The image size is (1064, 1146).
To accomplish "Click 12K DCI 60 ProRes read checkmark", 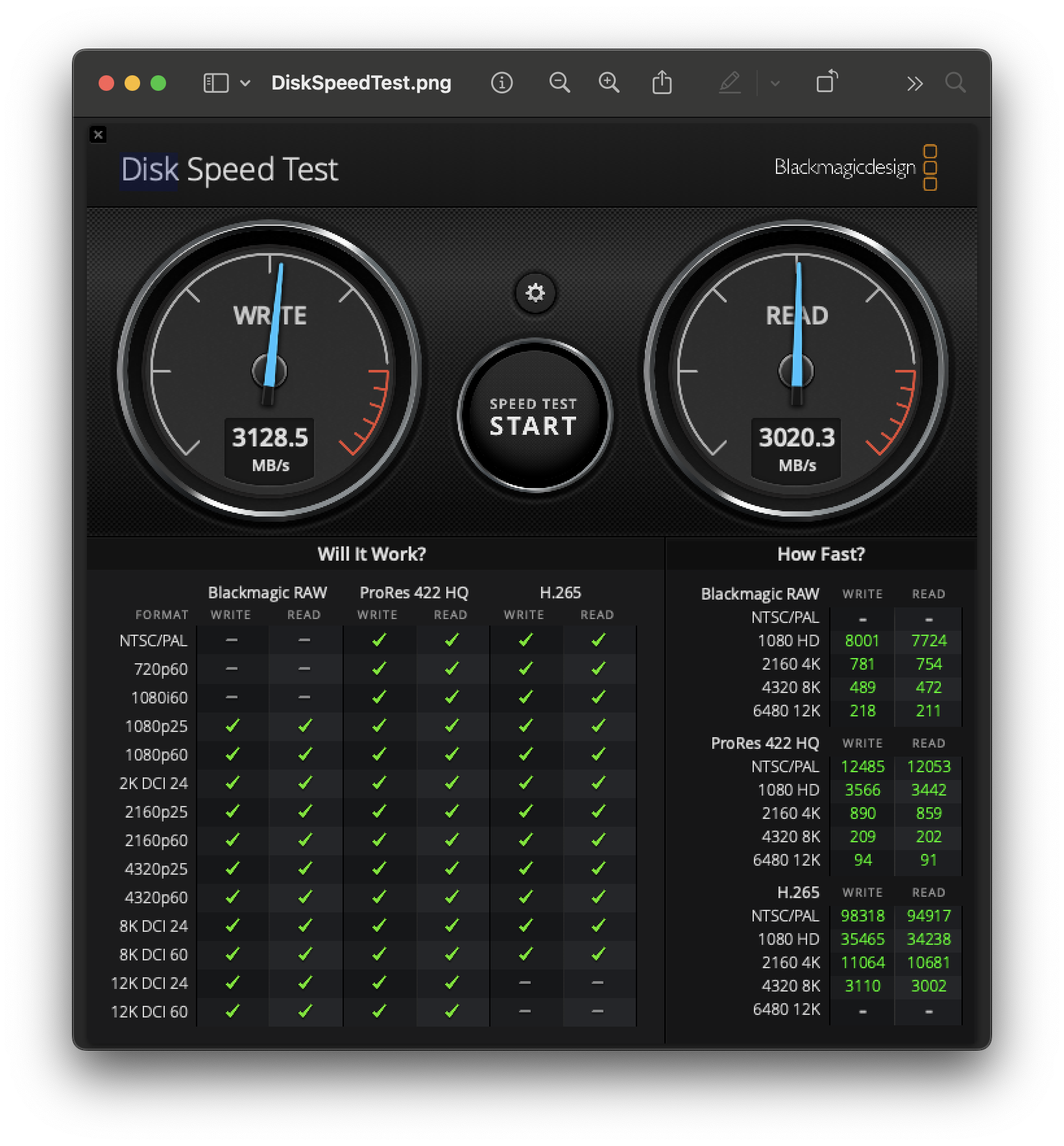I will (451, 1011).
